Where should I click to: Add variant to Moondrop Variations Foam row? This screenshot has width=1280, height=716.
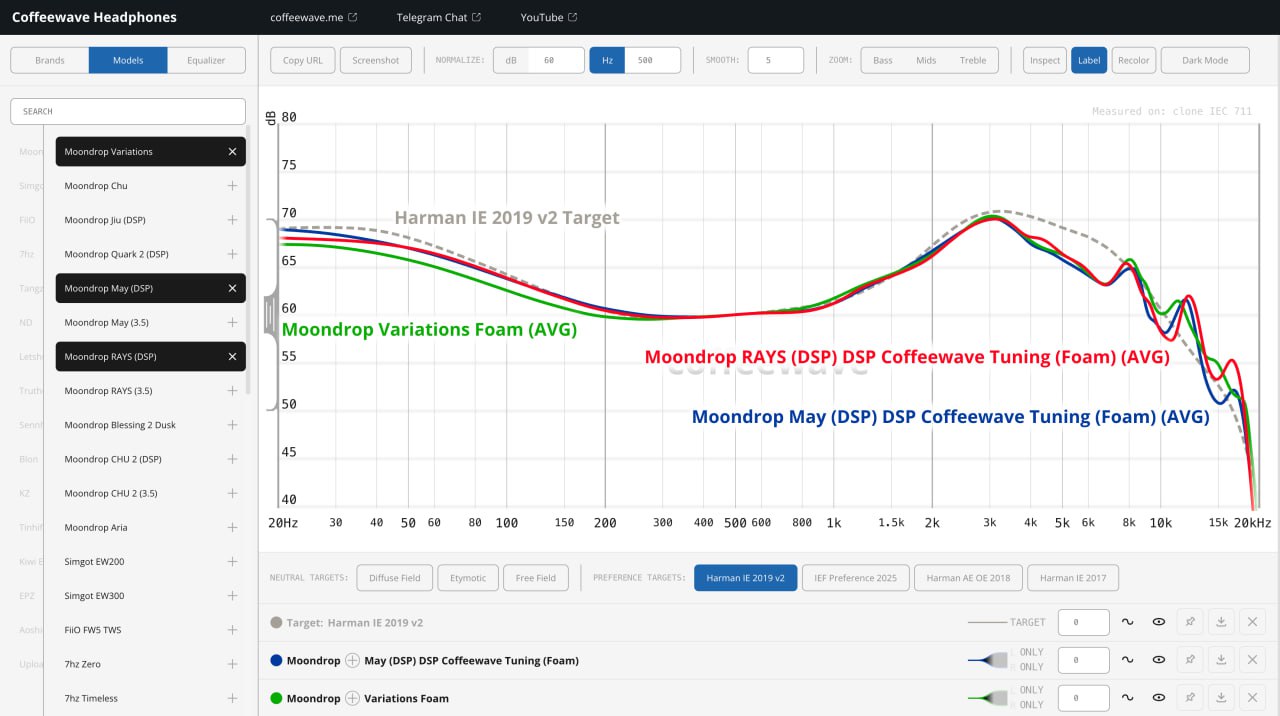click(x=352, y=698)
